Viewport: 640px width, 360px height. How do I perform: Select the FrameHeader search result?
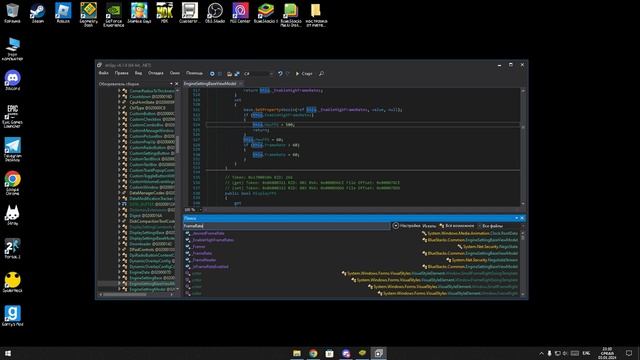204,260
